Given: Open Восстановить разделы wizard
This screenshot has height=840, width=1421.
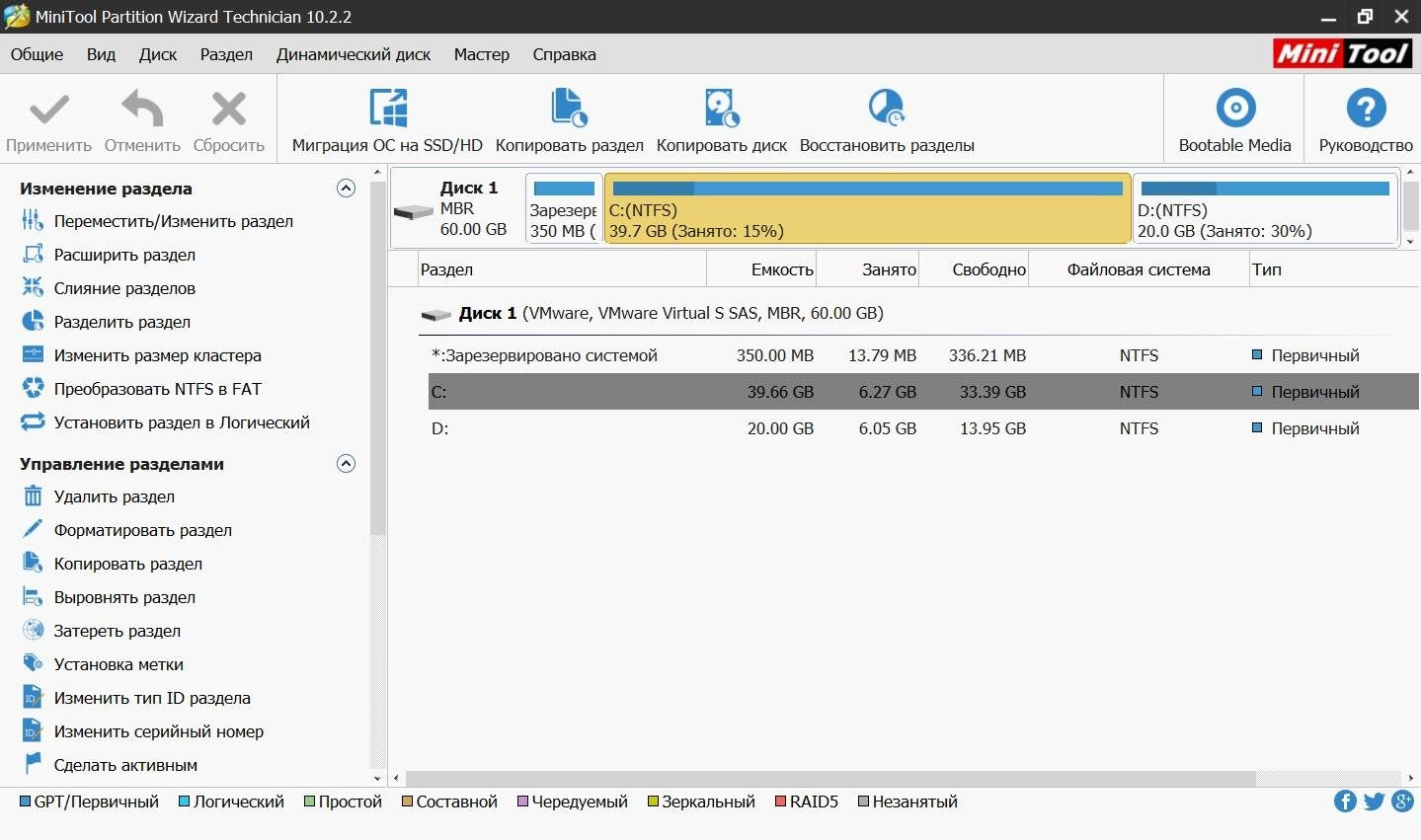Looking at the screenshot, I should pos(887,121).
